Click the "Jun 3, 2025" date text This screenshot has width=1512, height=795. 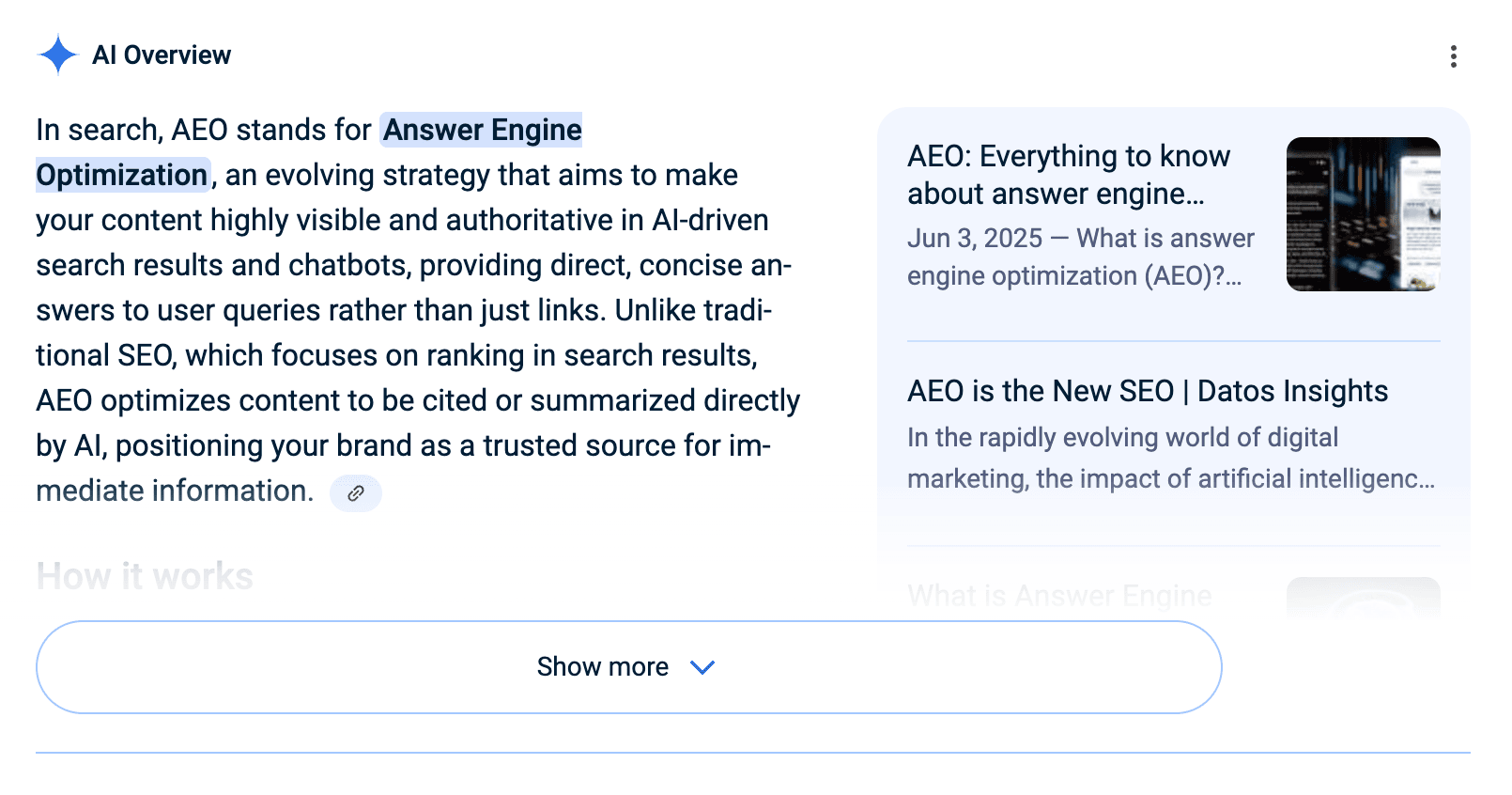pyautogui.click(x=974, y=239)
